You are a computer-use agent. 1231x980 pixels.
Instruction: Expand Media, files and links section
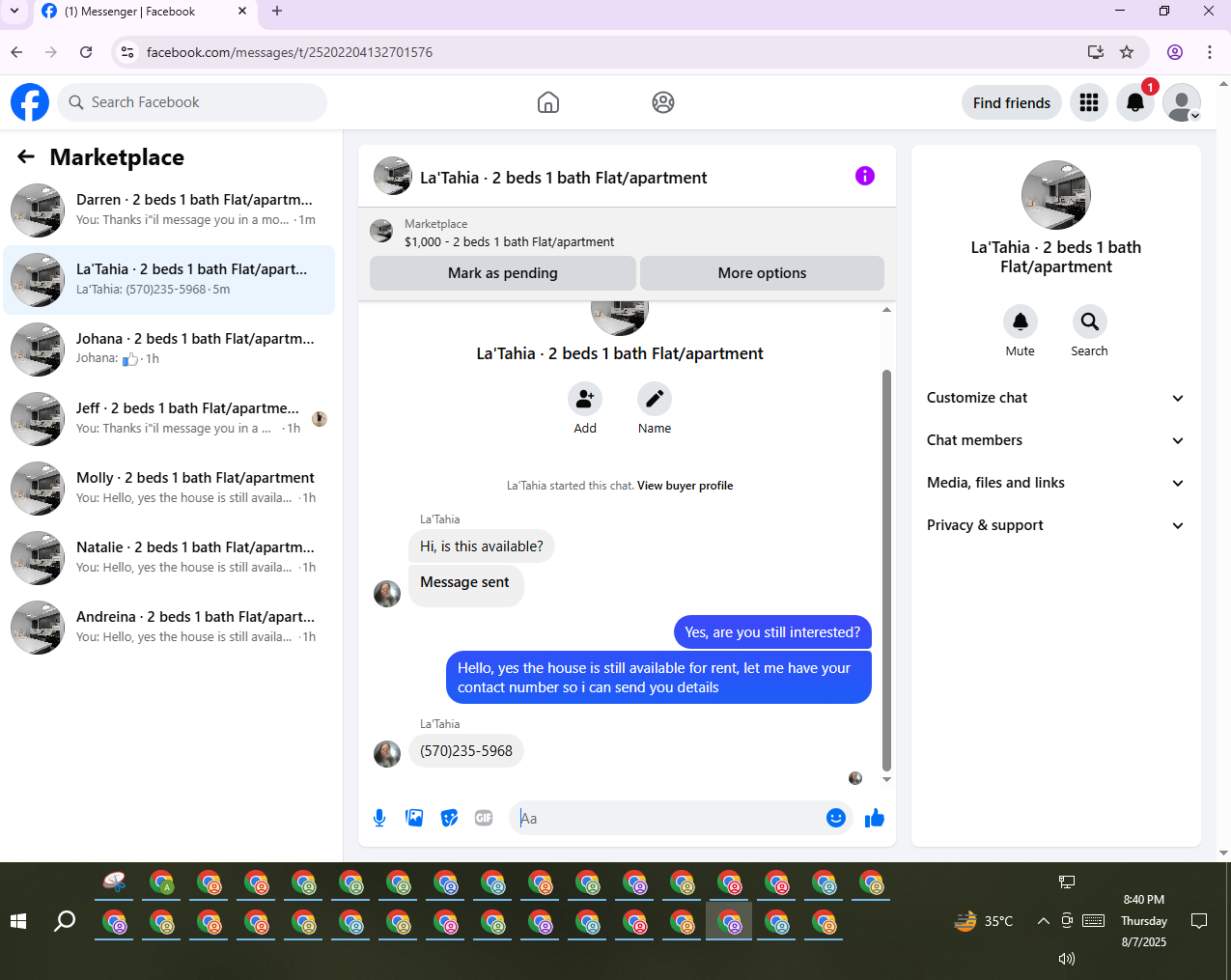pos(1056,483)
